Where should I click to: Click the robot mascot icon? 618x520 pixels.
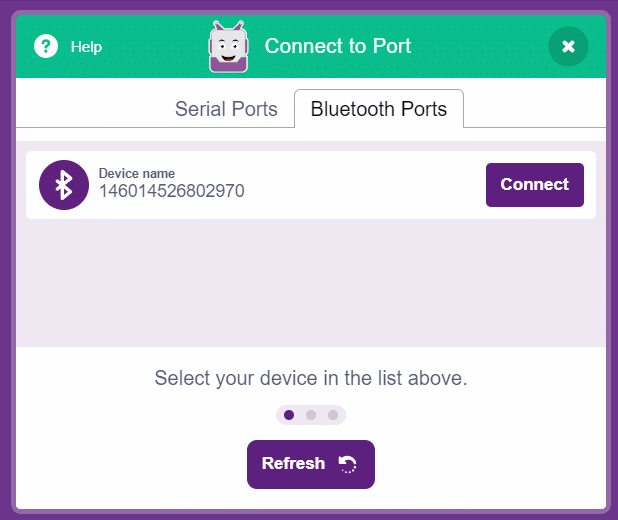(229, 47)
